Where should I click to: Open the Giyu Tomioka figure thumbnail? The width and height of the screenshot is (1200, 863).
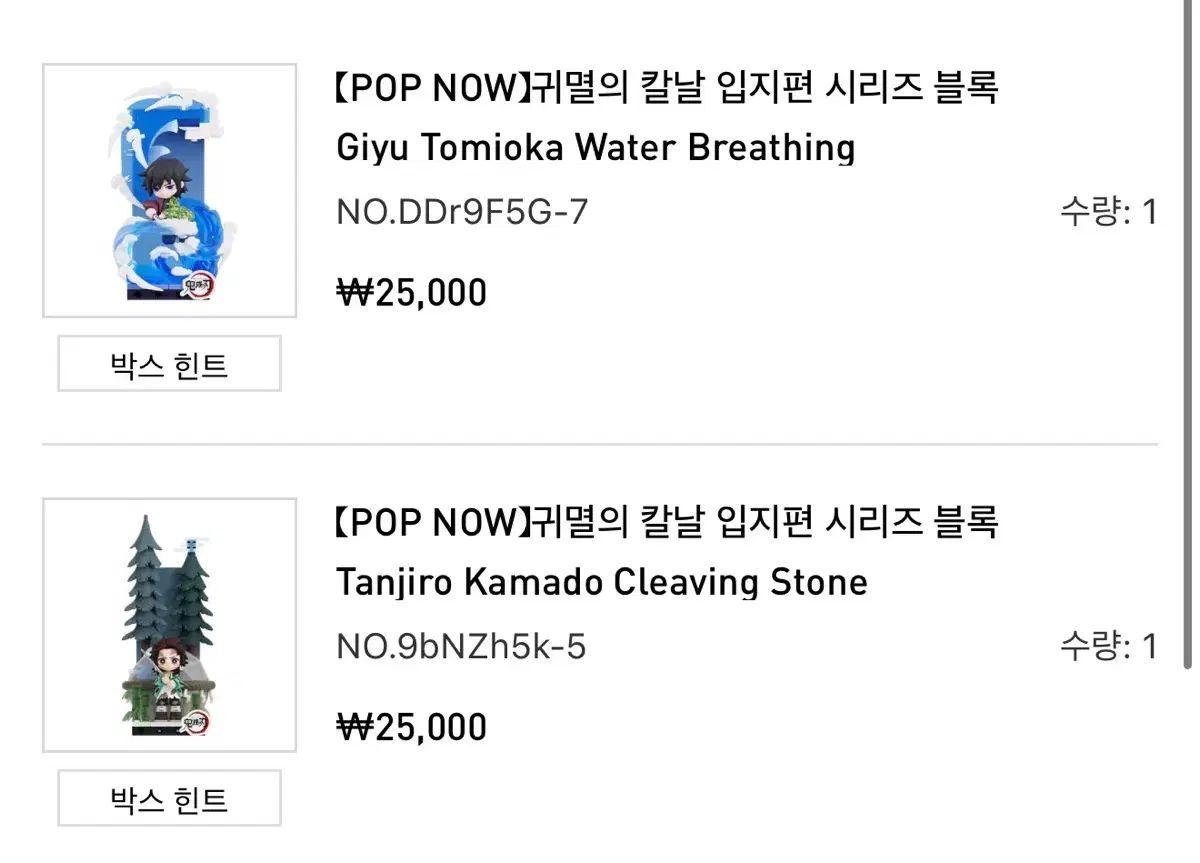pos(169,191)
